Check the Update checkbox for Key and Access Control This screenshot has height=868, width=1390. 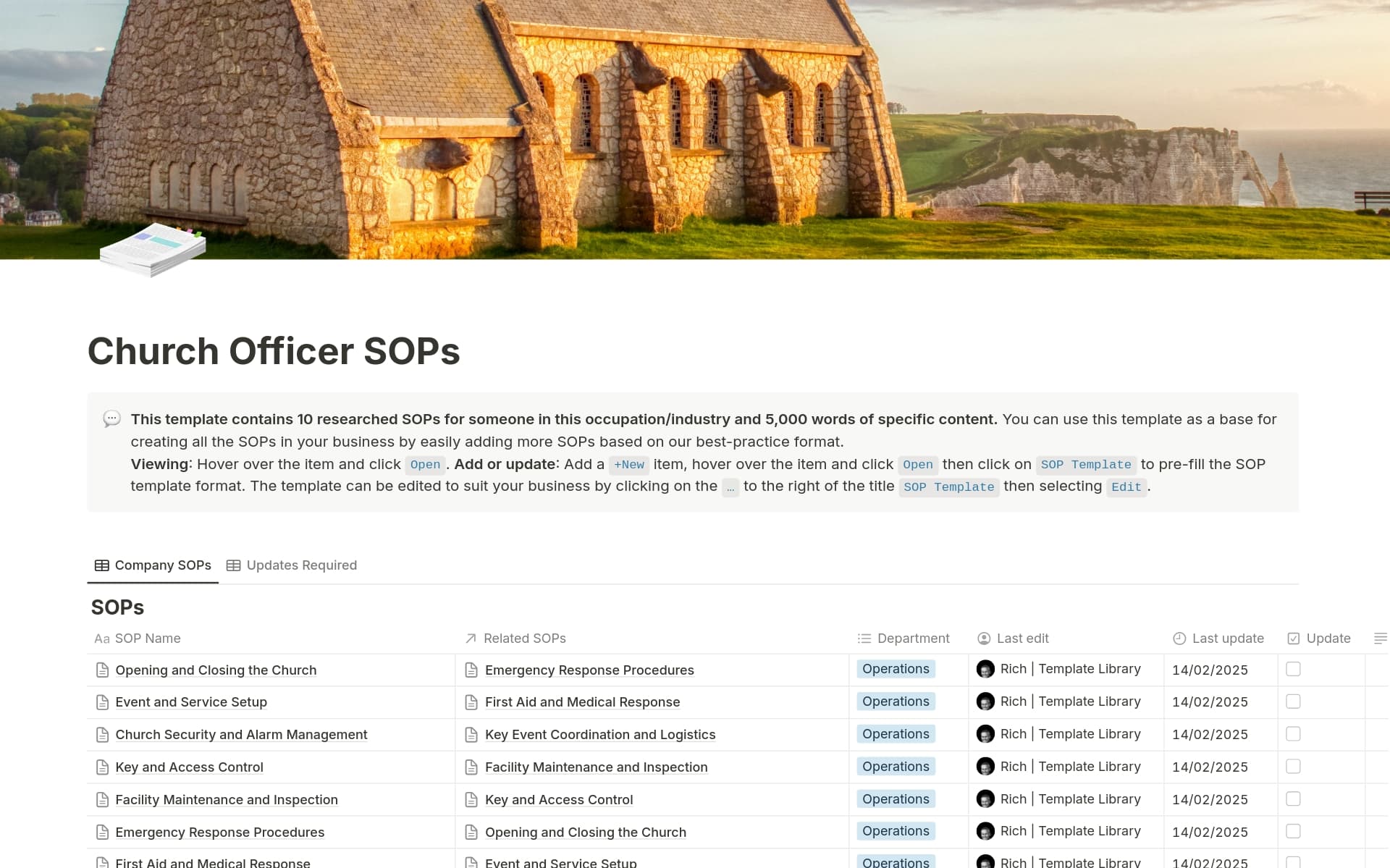pyautogui.click(x=1294, y=767)
